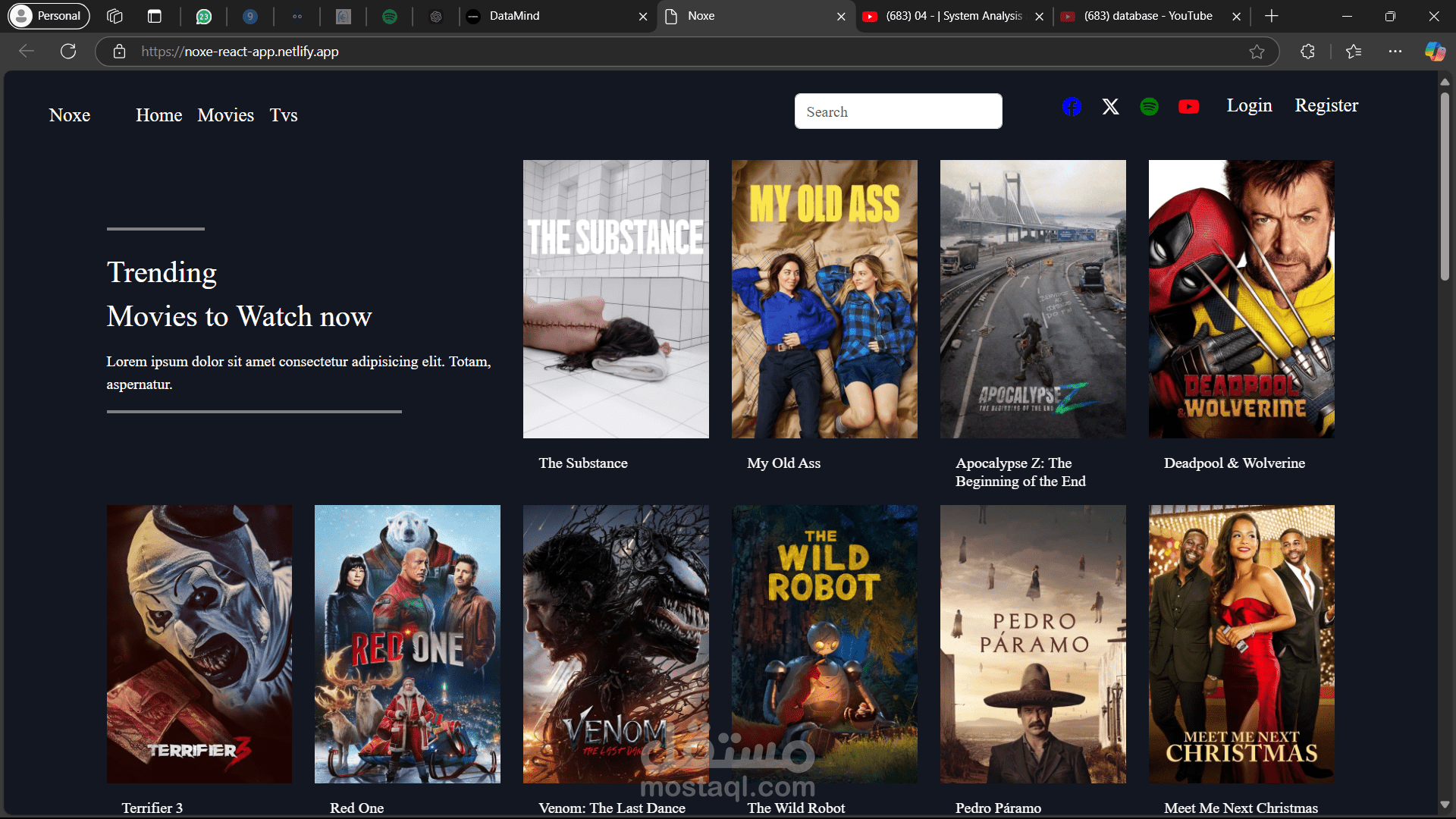Open The Wild Robot poster
Viewport: 1456px width, 819px height.
824,644
